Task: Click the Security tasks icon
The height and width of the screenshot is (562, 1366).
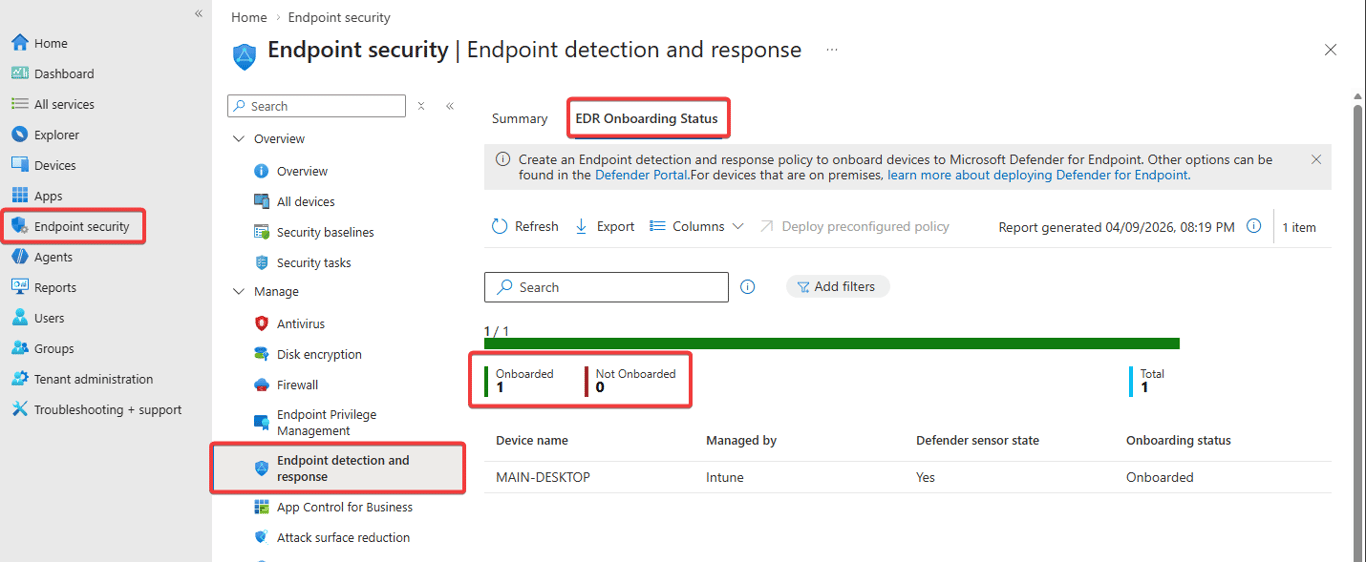Action: point(261,263)
